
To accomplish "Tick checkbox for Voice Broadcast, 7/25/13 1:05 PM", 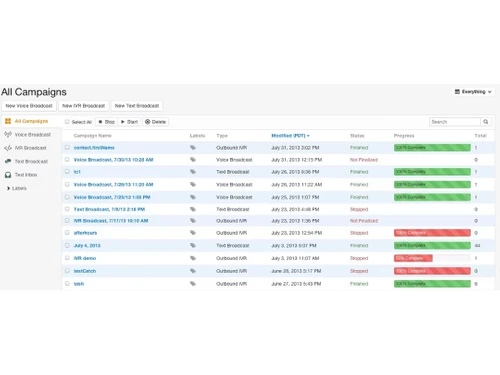I will coord(67,197).
